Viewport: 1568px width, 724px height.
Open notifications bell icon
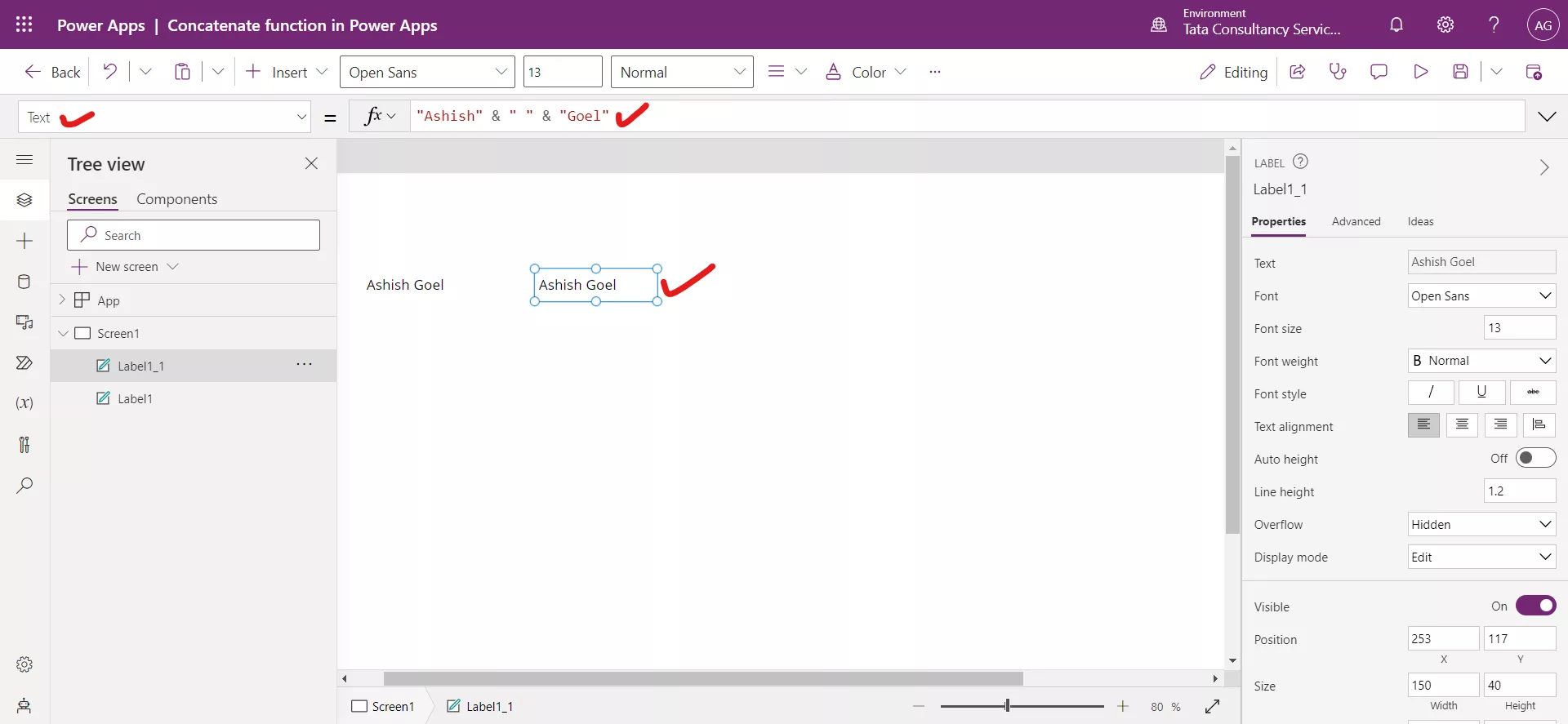pos(1396,24)
